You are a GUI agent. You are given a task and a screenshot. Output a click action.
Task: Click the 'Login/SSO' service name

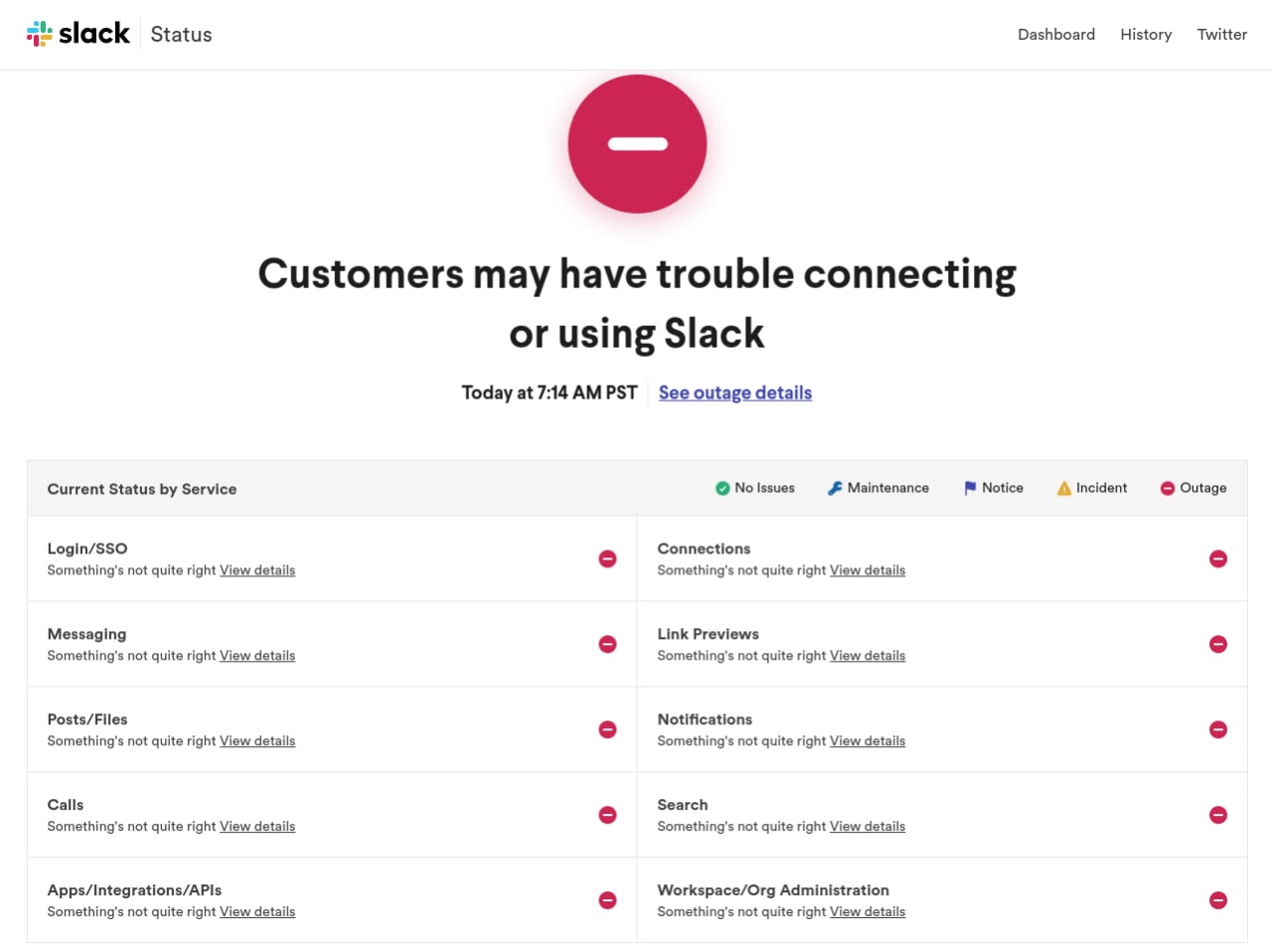[x=87, y=549]
